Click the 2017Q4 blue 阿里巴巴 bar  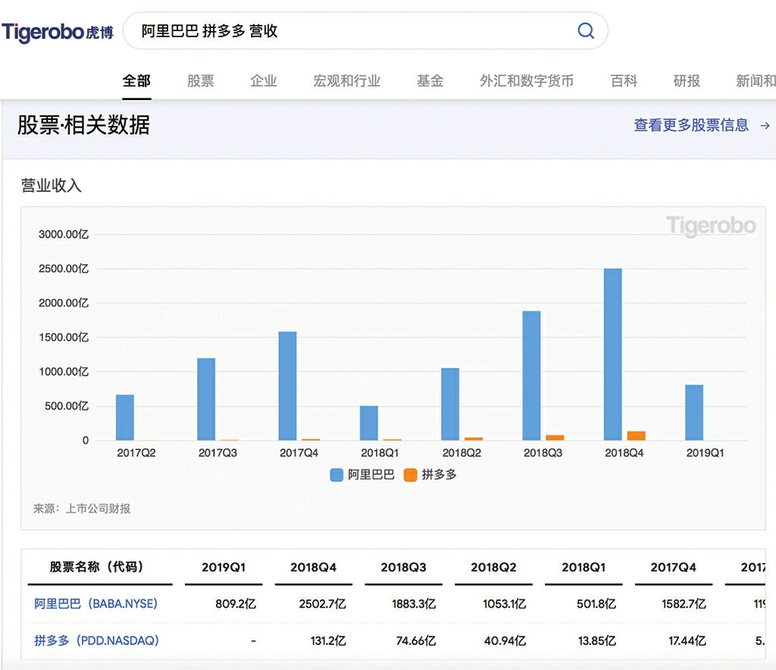click(288, 386)
